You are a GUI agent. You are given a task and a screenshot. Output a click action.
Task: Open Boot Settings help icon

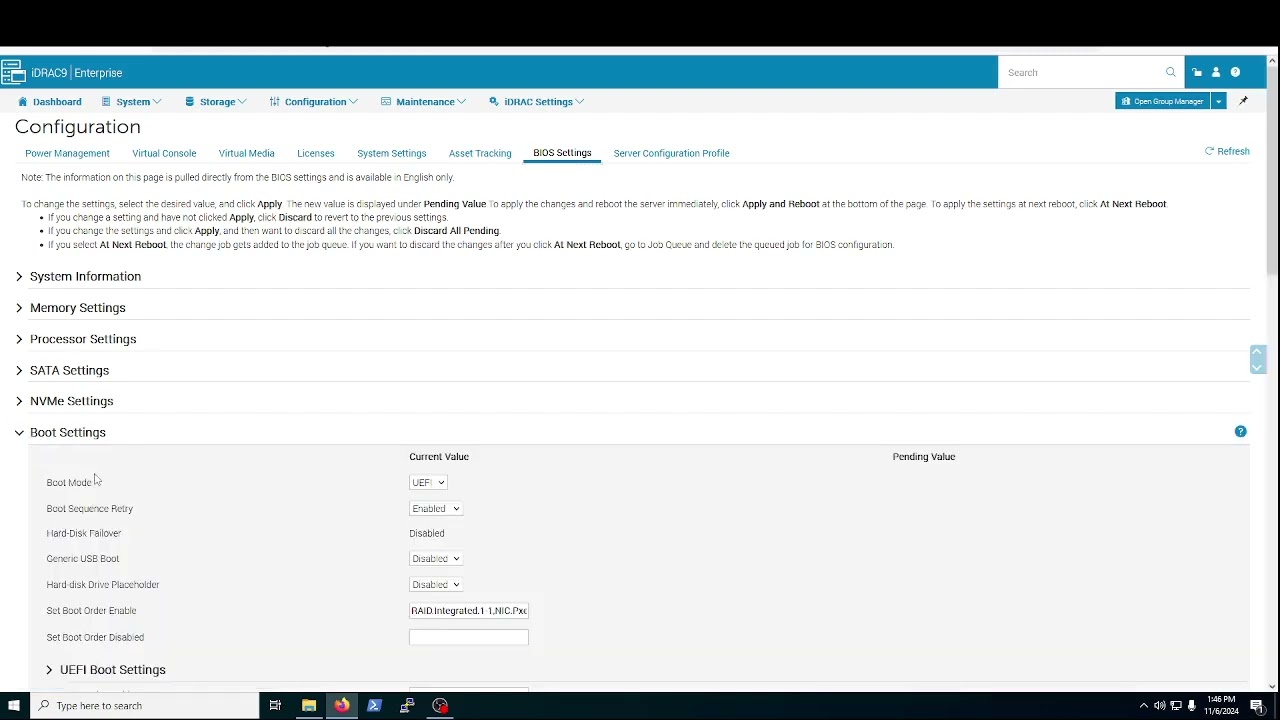click(1241, 431)
